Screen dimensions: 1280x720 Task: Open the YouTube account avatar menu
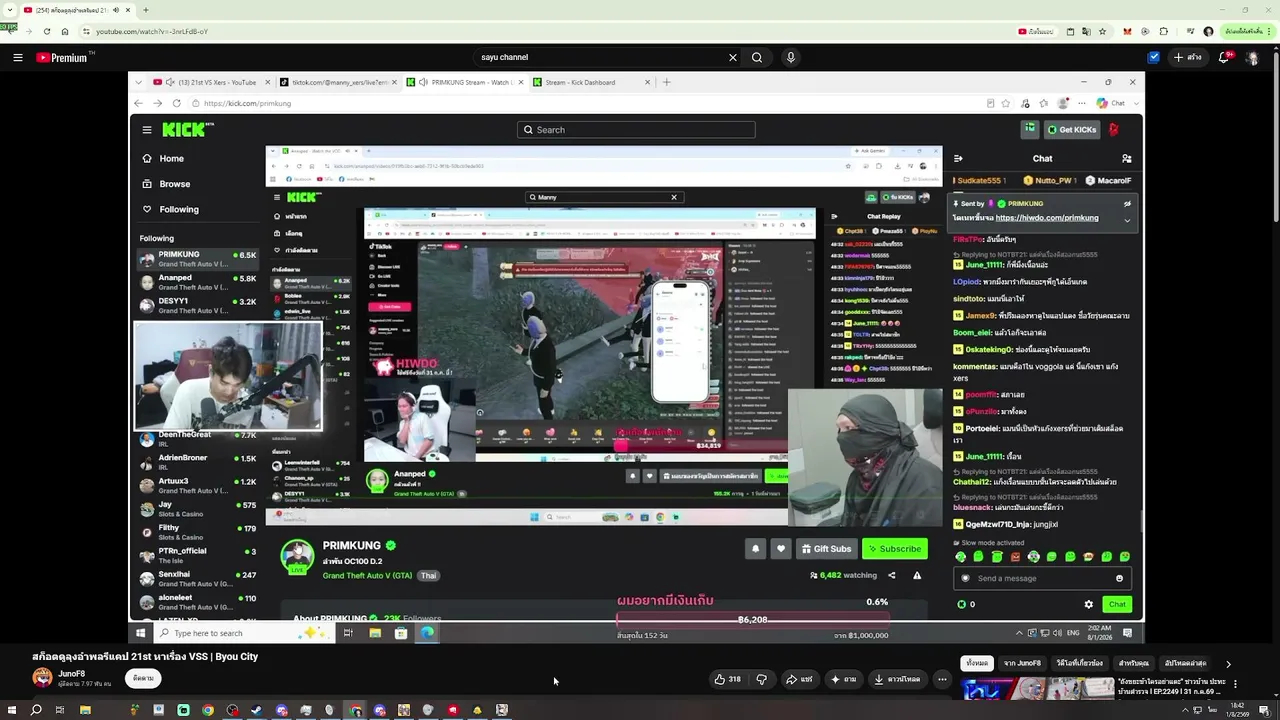pyautogui.click(x=1252, y=57)
